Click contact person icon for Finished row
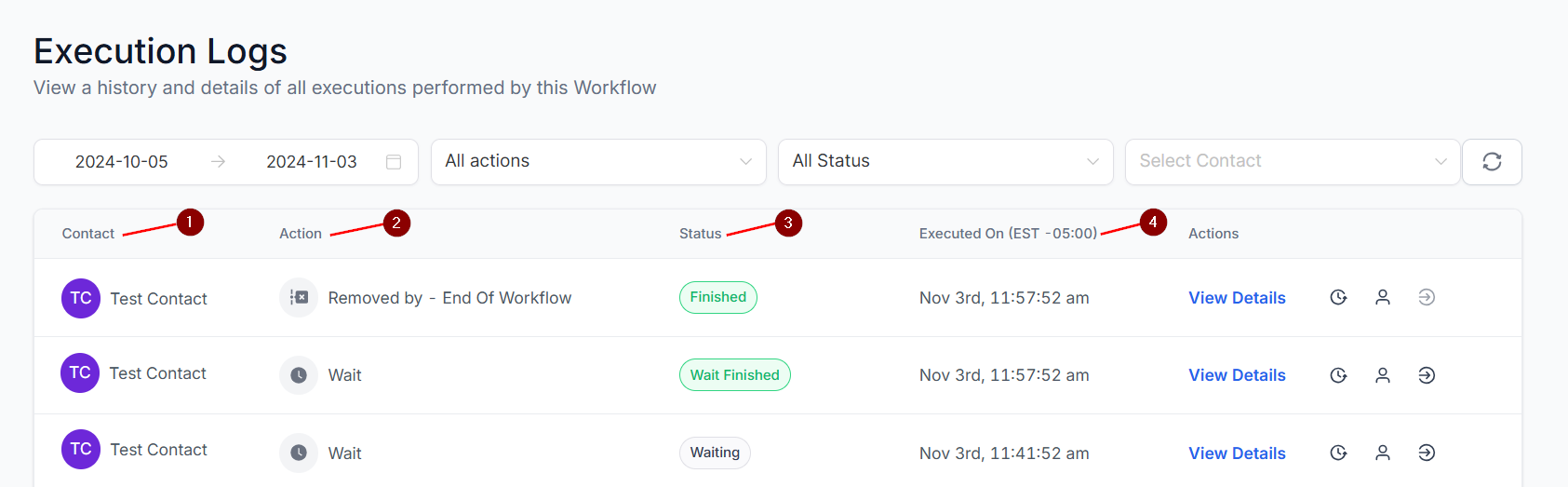Viewport: 1568px width, 487px height. pyautogui.click(x=1383, y=298)
